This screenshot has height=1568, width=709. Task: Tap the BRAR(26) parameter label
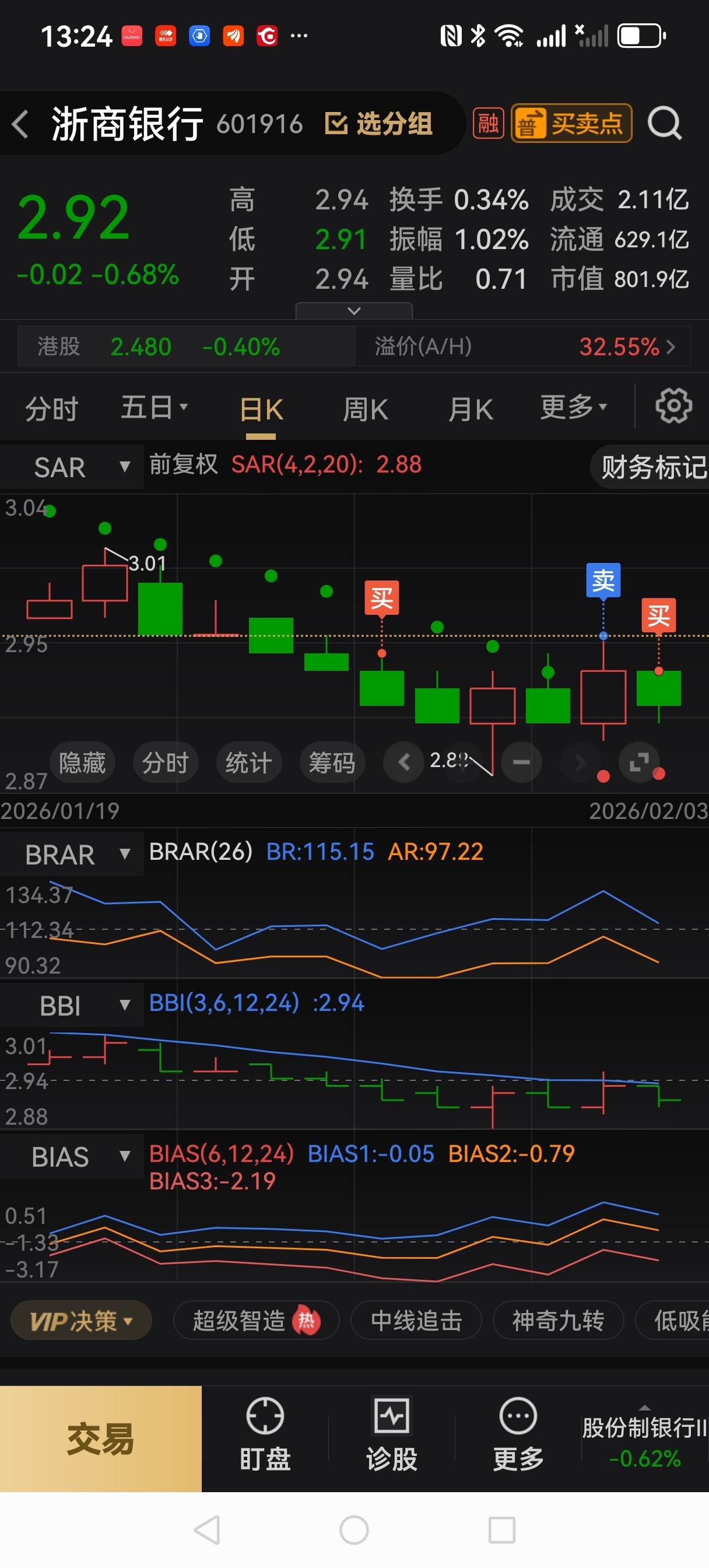point(200,852)
